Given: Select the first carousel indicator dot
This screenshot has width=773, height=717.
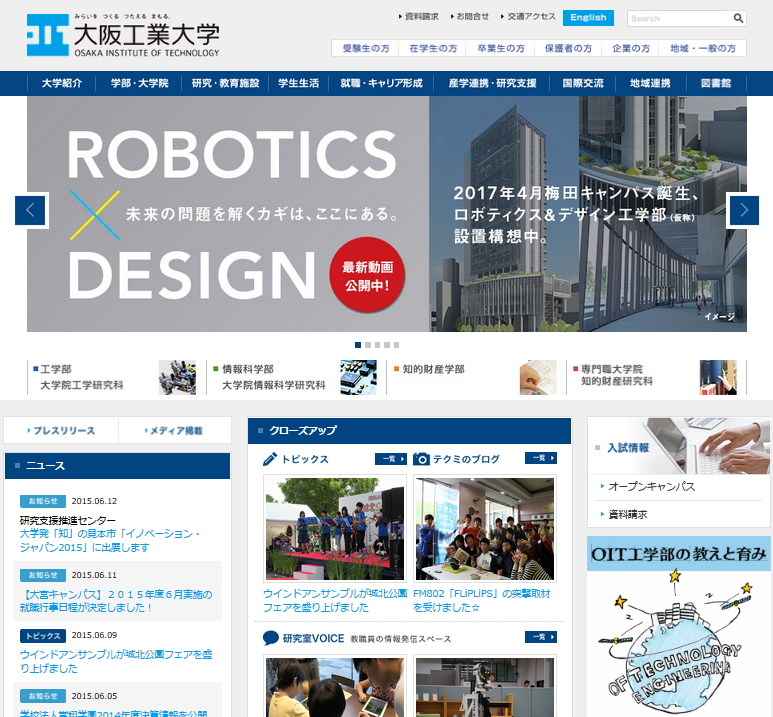Looking at the screenshot, I should 358,345.
